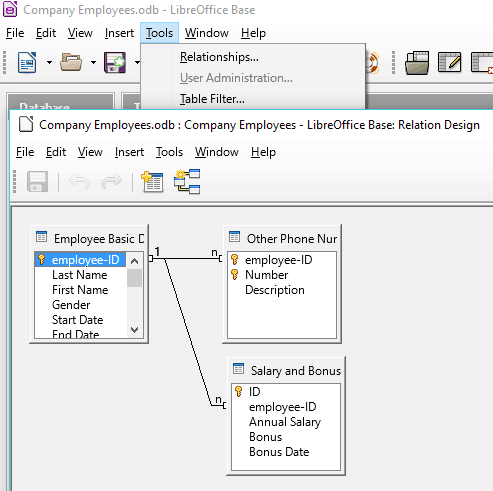493x491 pixels.
Task: Click the Save floppy icon in main window toolbar
Action: coord(115,62)
